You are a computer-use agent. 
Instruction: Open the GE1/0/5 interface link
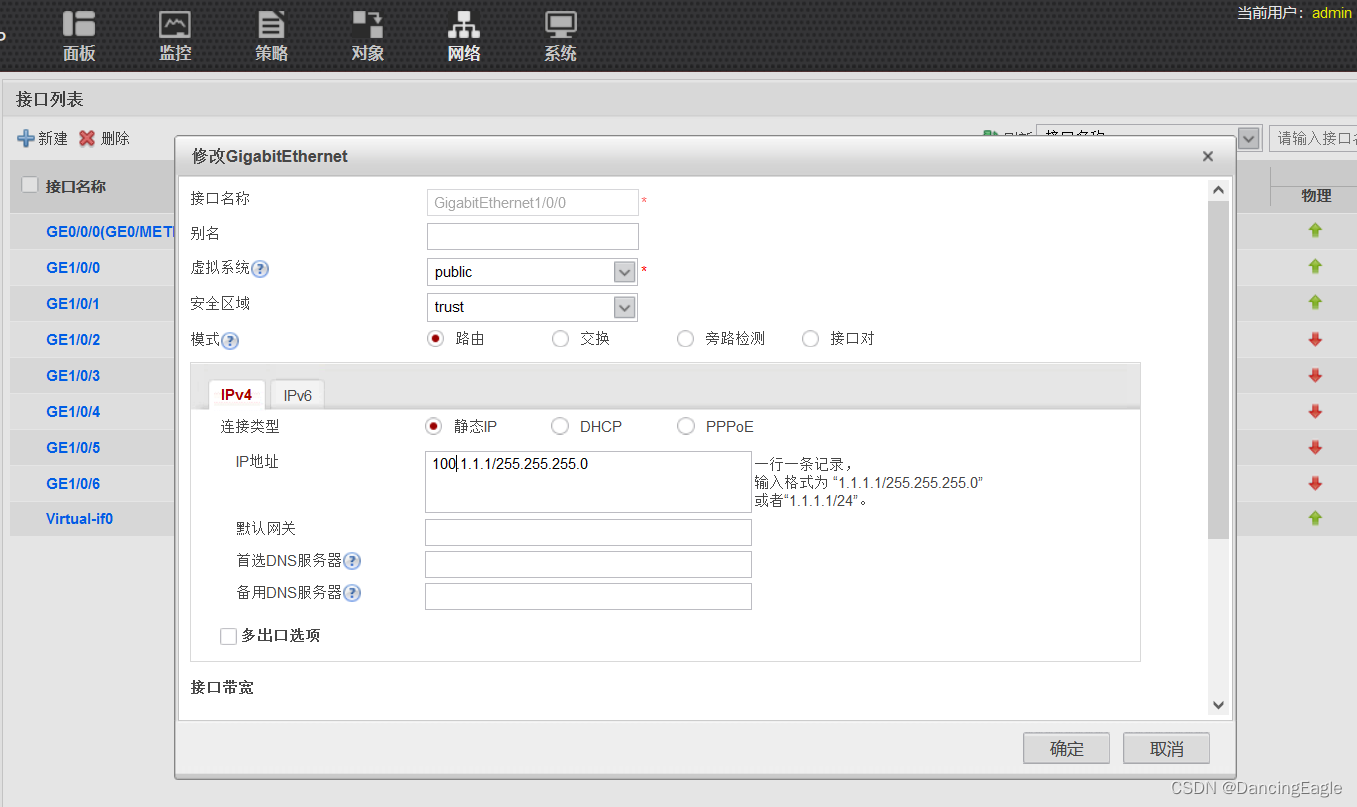73,448
